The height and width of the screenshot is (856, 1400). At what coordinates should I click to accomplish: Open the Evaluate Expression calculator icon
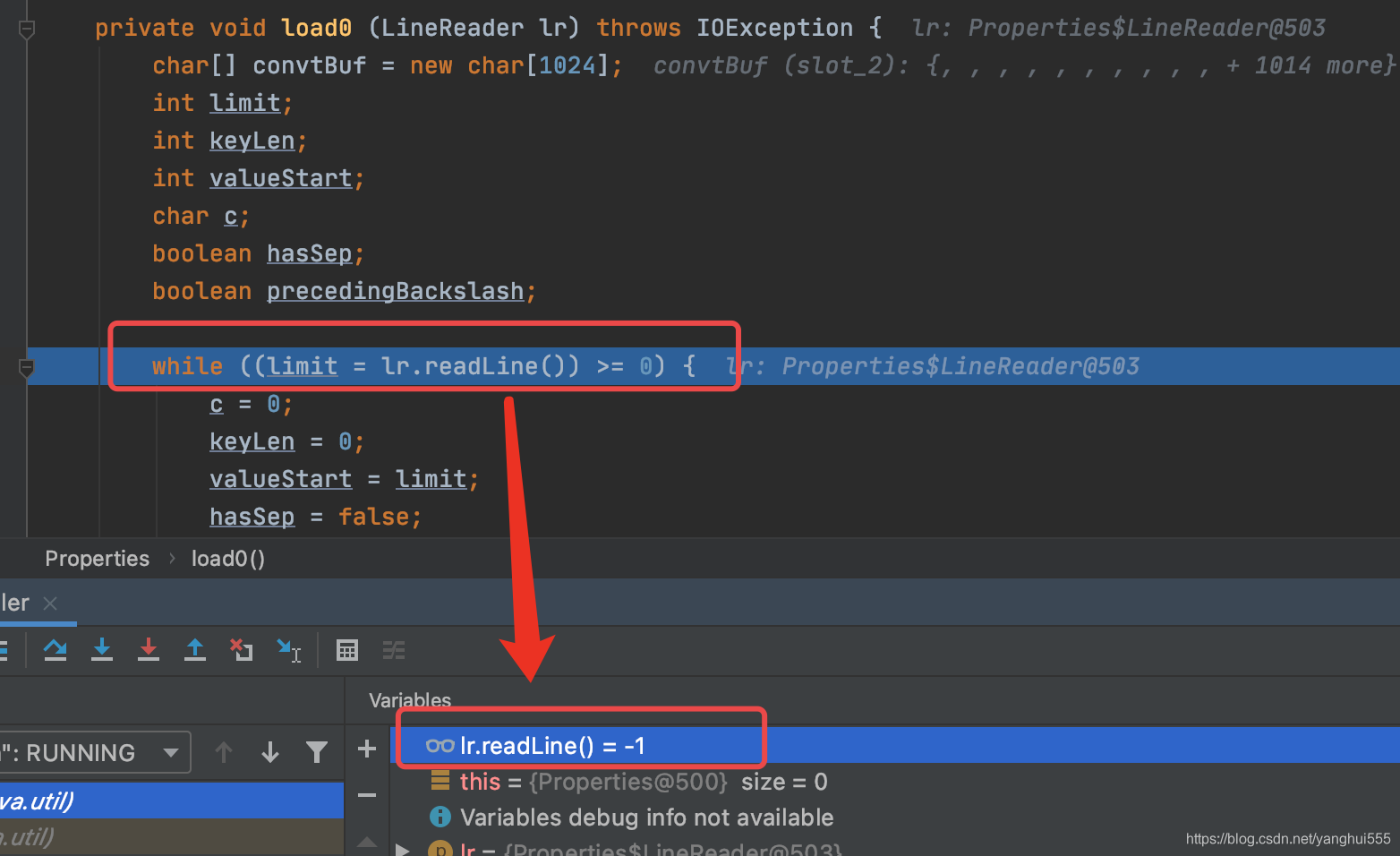[347, 650]
